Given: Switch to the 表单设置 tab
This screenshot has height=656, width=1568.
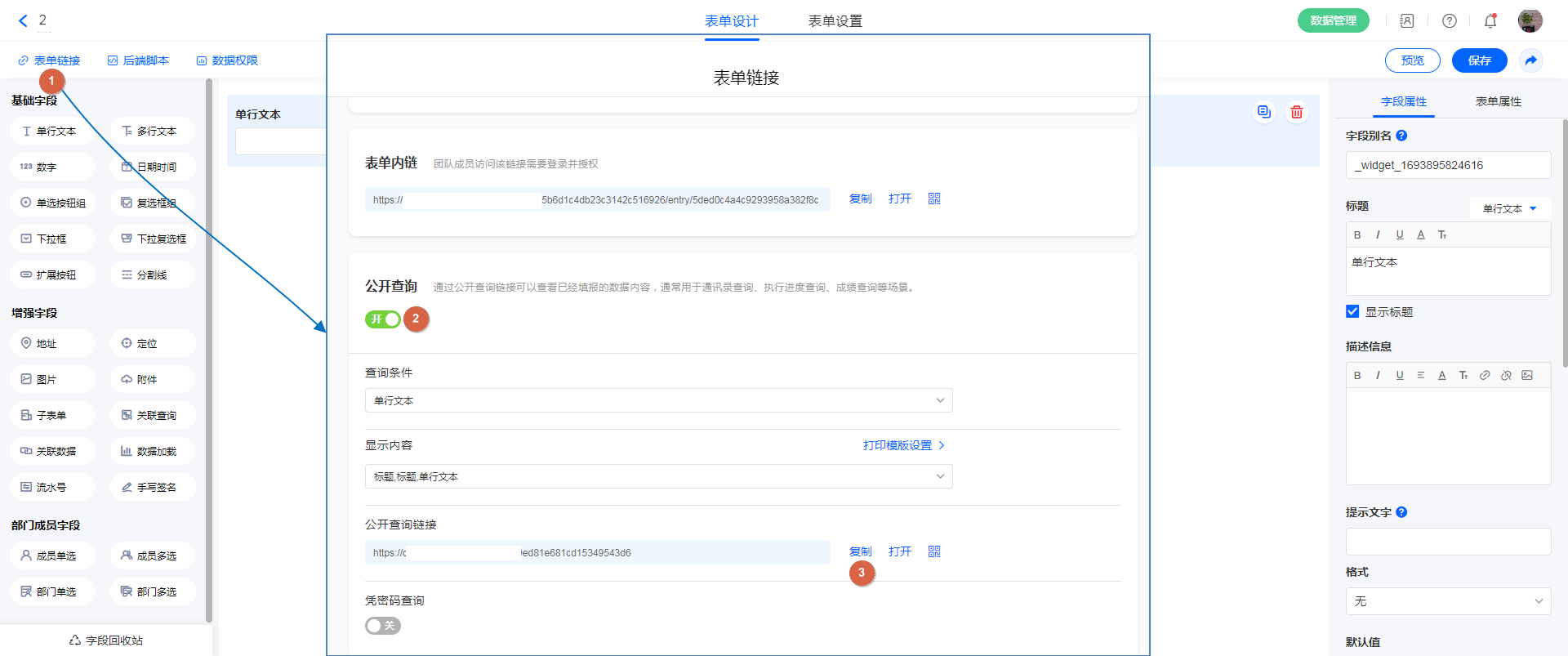Looking at the screenshot, I should click(x=835, y=21).
